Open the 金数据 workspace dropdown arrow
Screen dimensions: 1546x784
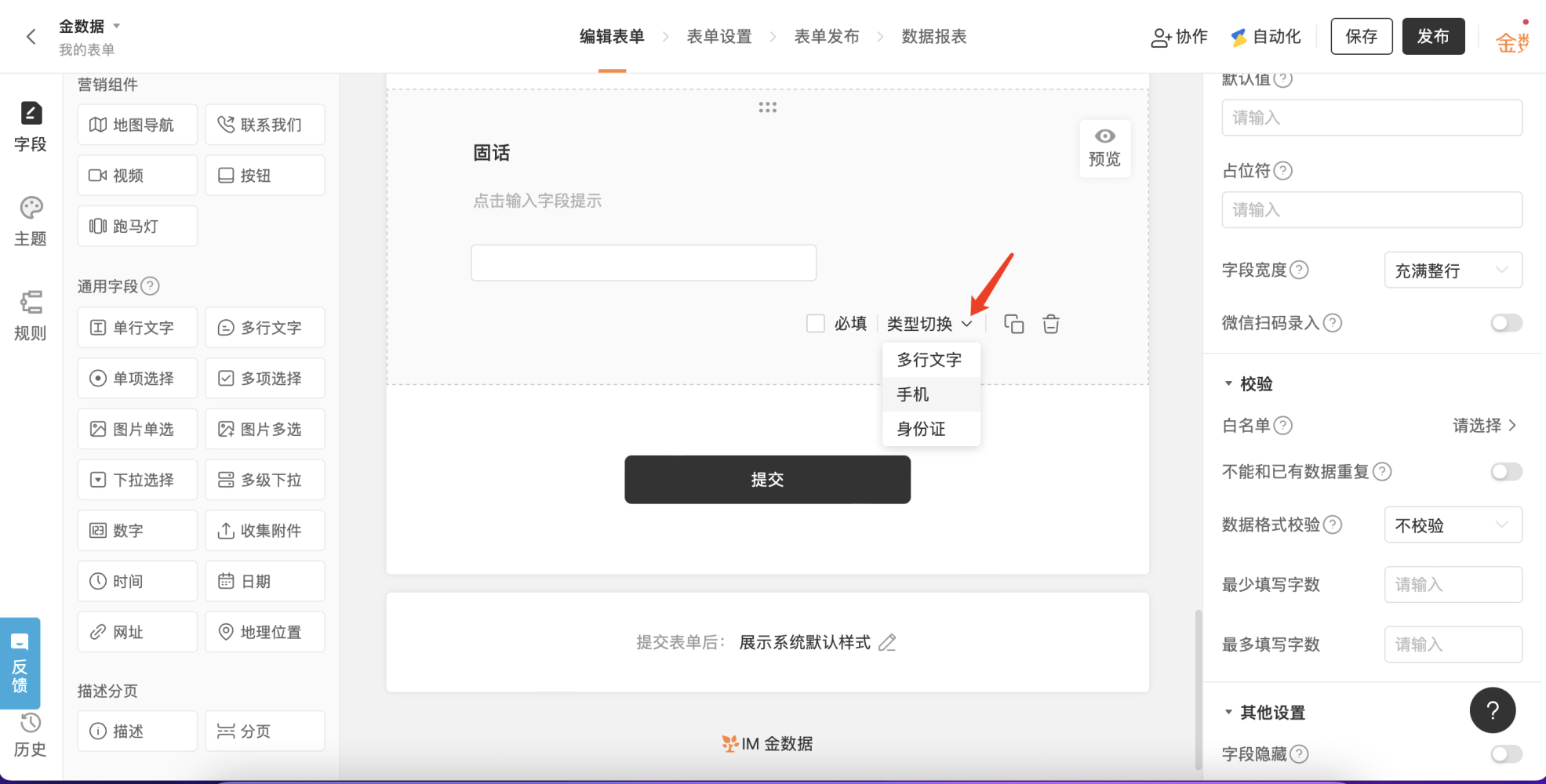117,26
